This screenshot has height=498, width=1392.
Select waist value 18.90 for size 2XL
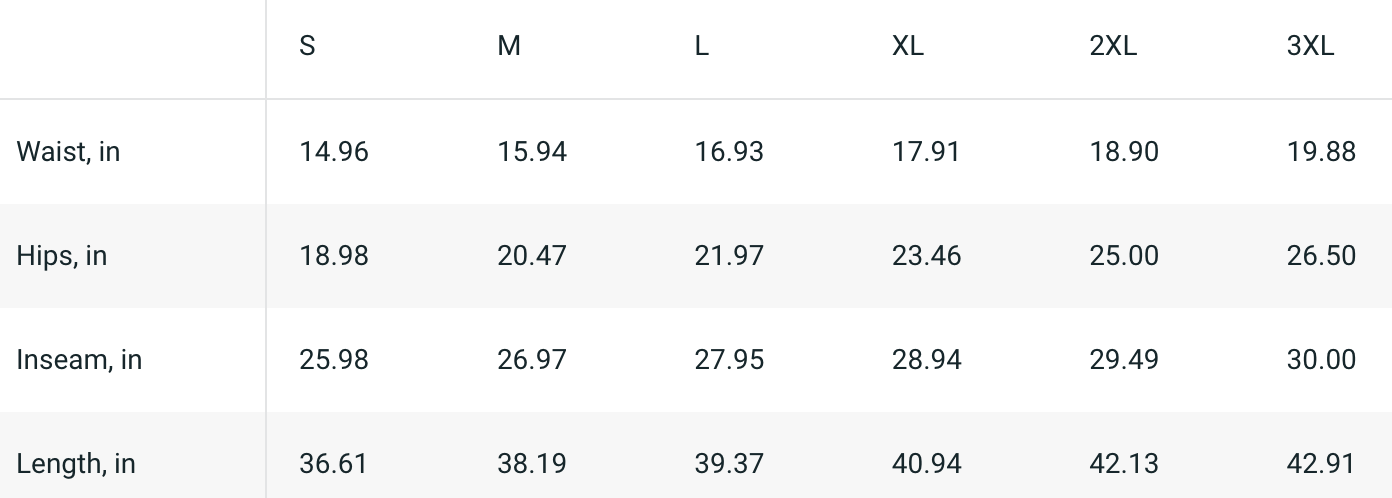coord(1124,151)
